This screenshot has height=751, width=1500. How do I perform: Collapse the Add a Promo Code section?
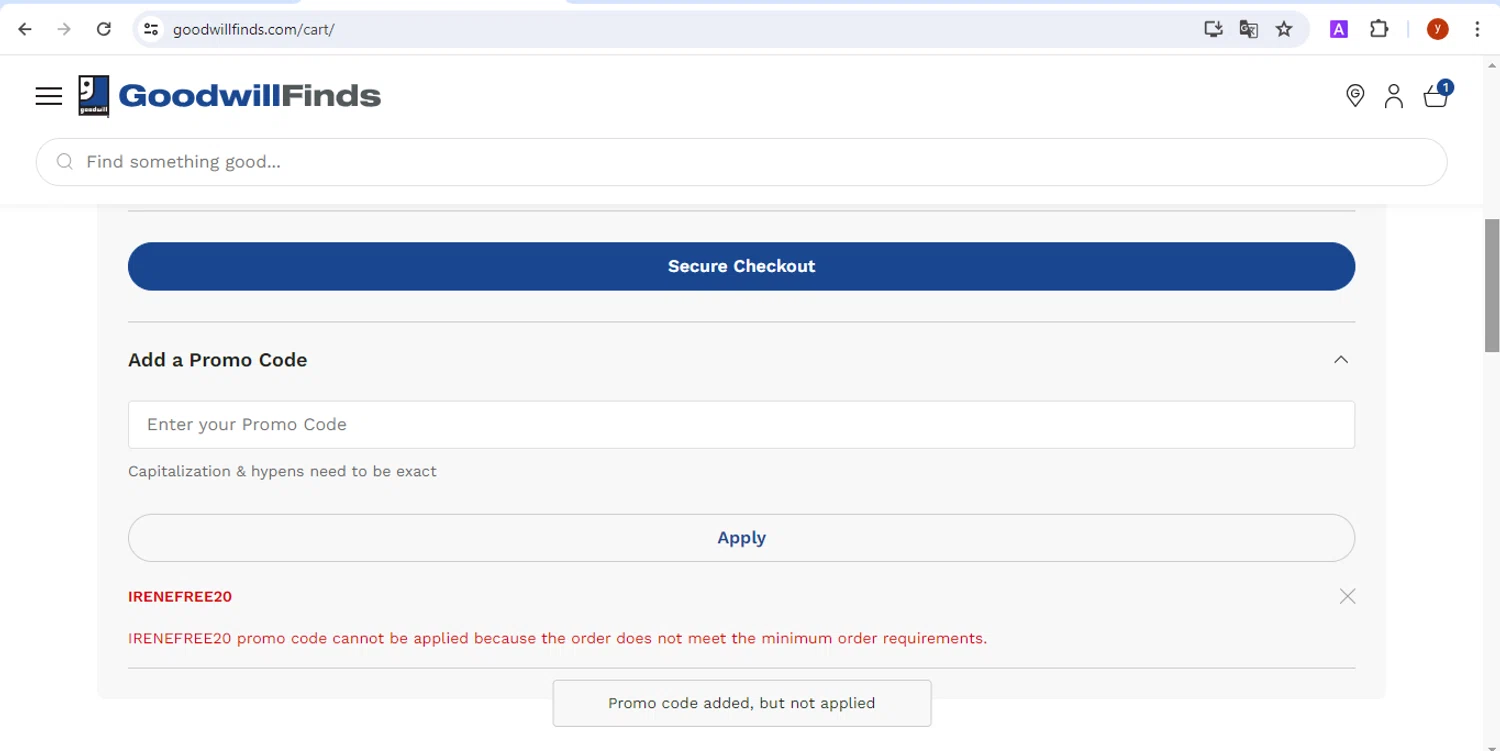[x=1341, y=360]
